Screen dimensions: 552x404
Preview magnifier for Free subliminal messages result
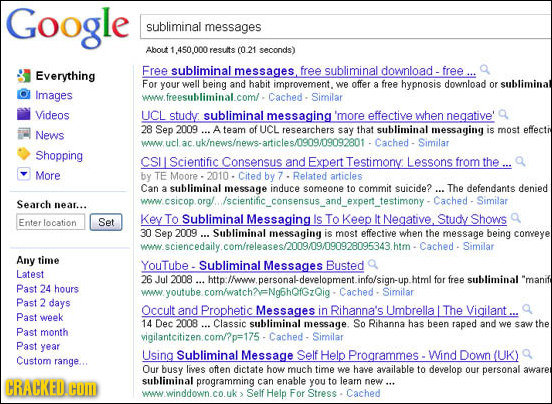(x=485, y=69)
